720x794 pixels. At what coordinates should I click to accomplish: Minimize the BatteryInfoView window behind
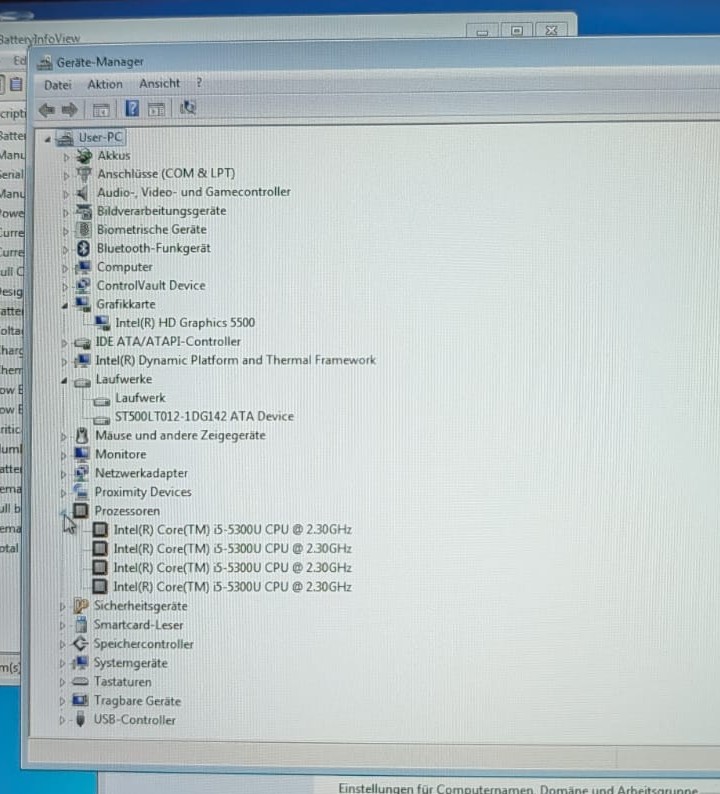point(482,31)
